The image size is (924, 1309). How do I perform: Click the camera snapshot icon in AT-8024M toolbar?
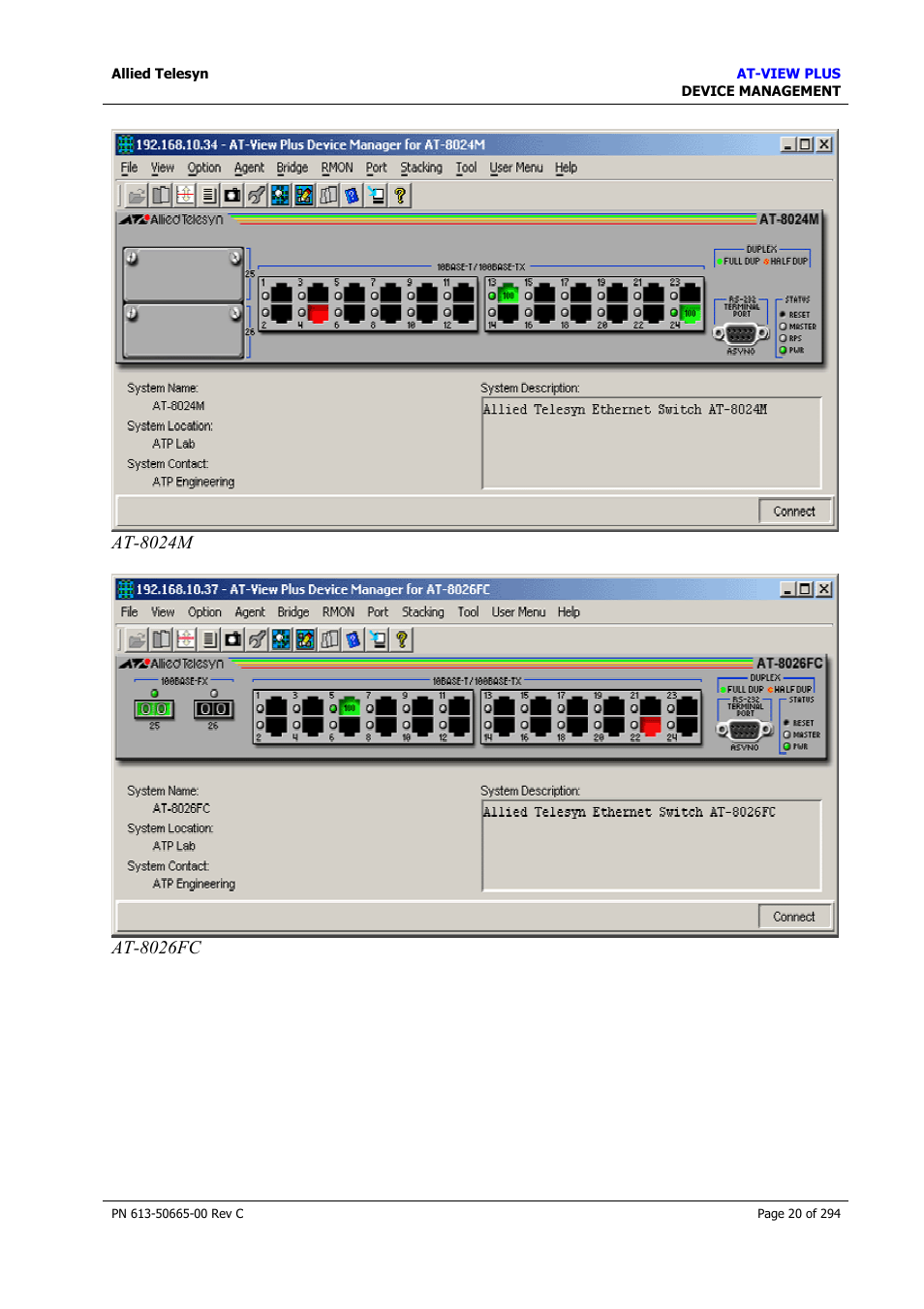coord(232,196)
